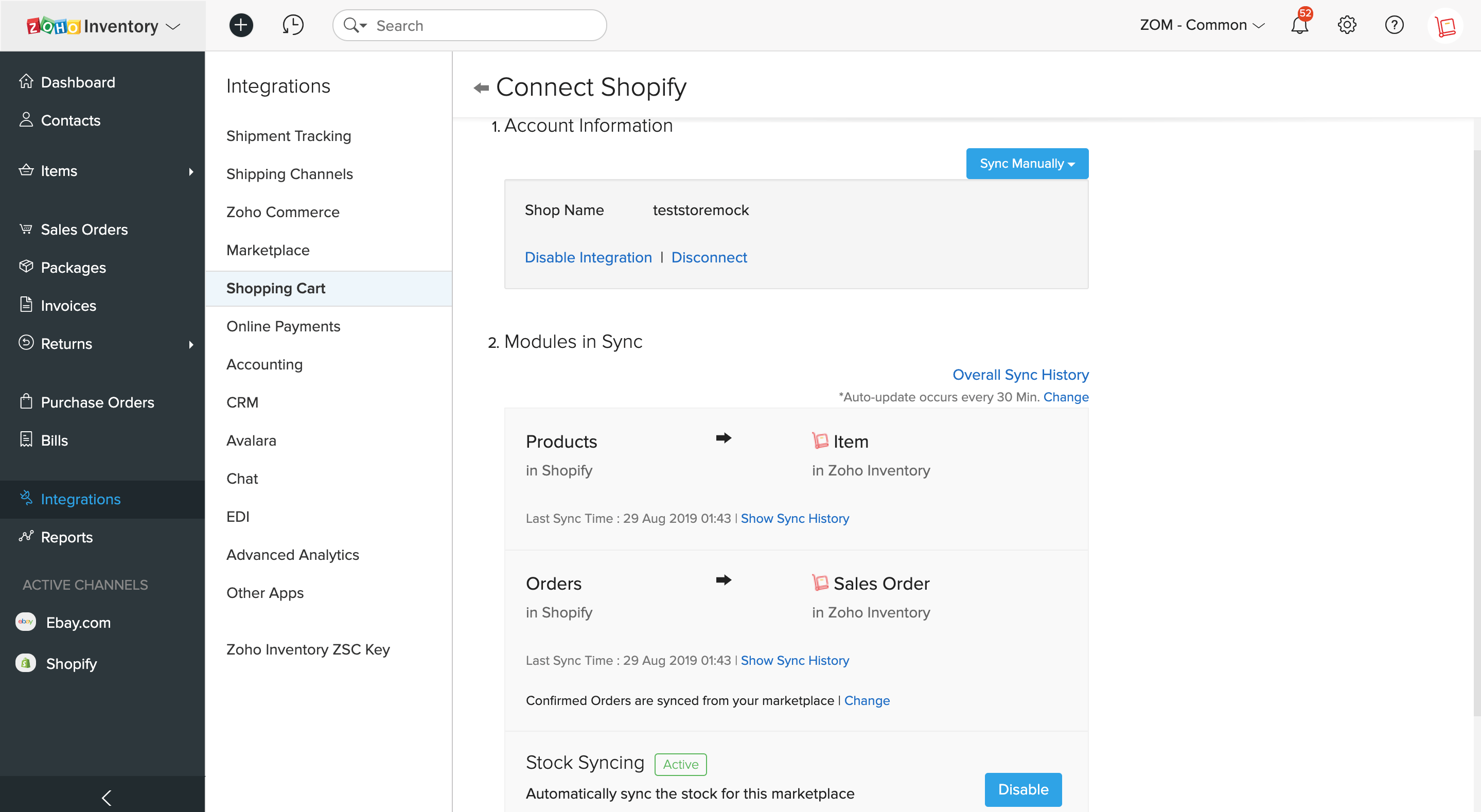Click the Integrations plug icon
This screenshot has height=812, width=1481.
click(26, 498)
